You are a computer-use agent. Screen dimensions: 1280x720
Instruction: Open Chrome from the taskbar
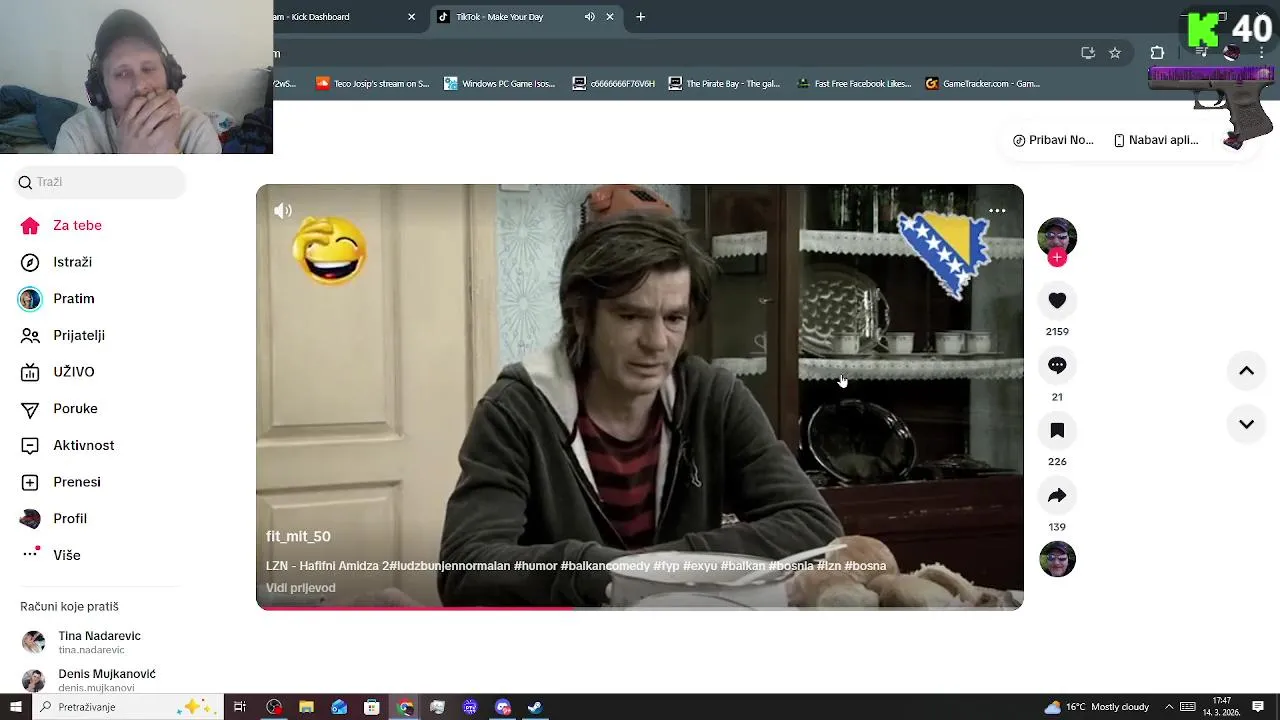pos(404,707)
